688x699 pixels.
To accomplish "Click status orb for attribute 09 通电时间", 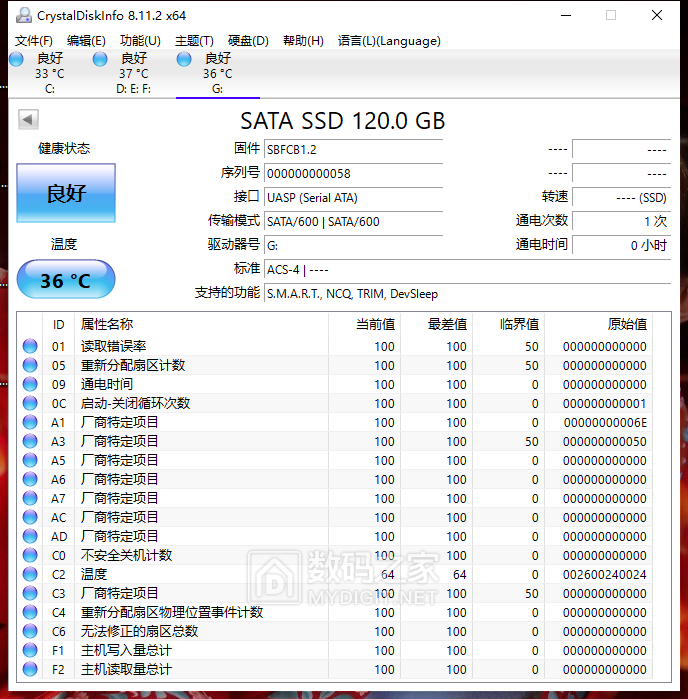I will coord(30,384).
